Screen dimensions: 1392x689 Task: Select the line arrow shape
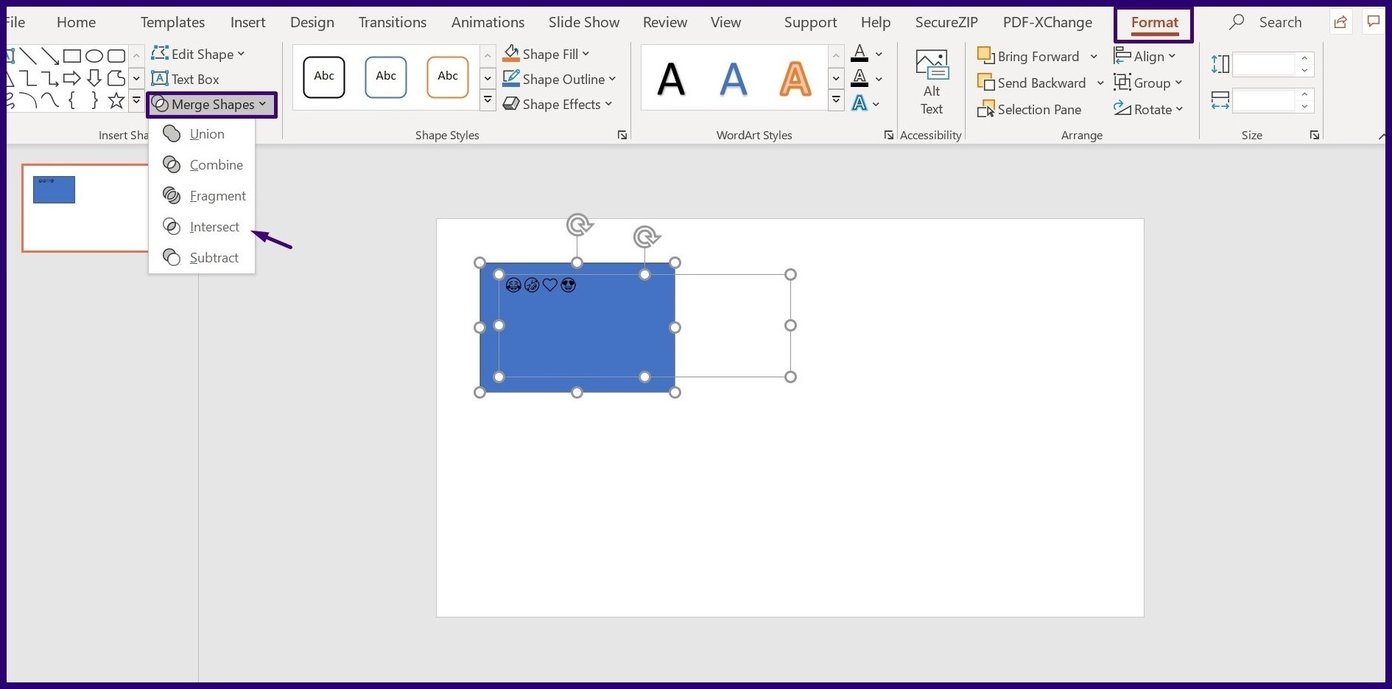pos(50,56)
